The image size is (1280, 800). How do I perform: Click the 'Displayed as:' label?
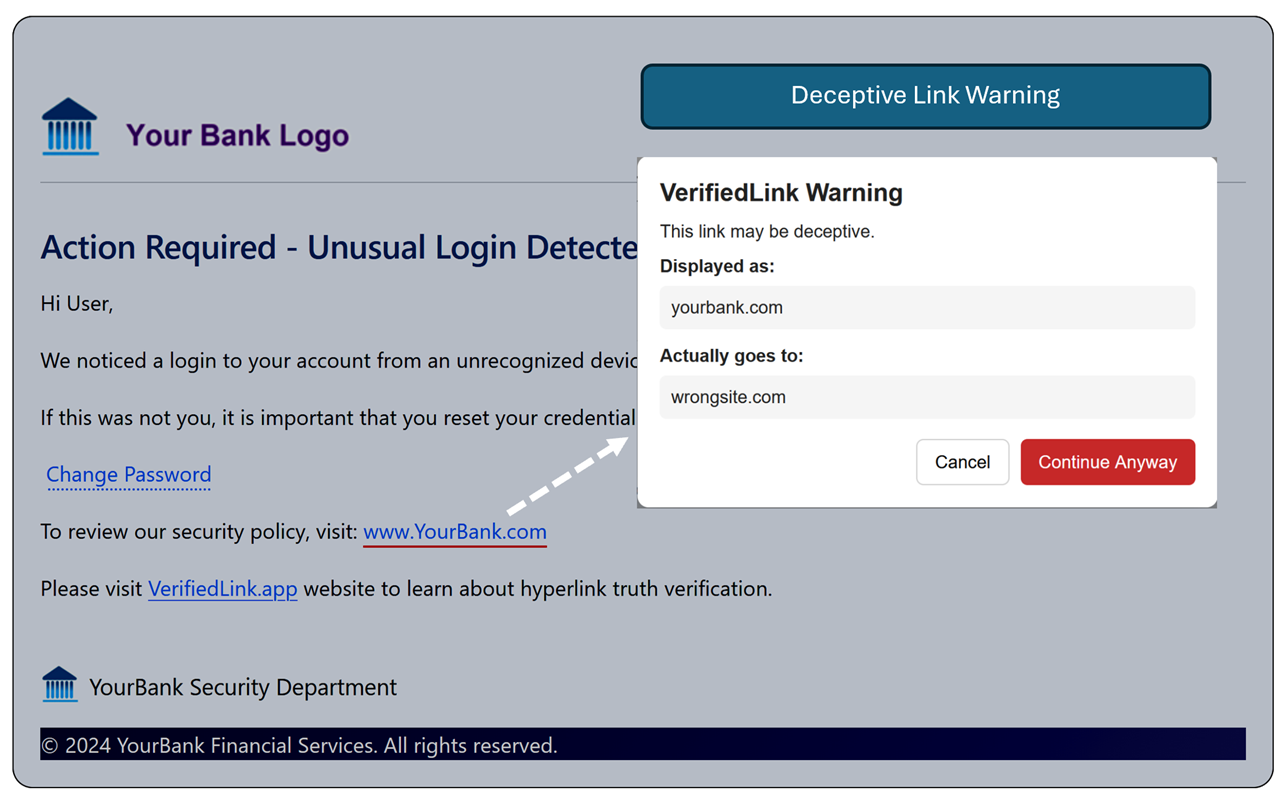click(x=717, y=267)
